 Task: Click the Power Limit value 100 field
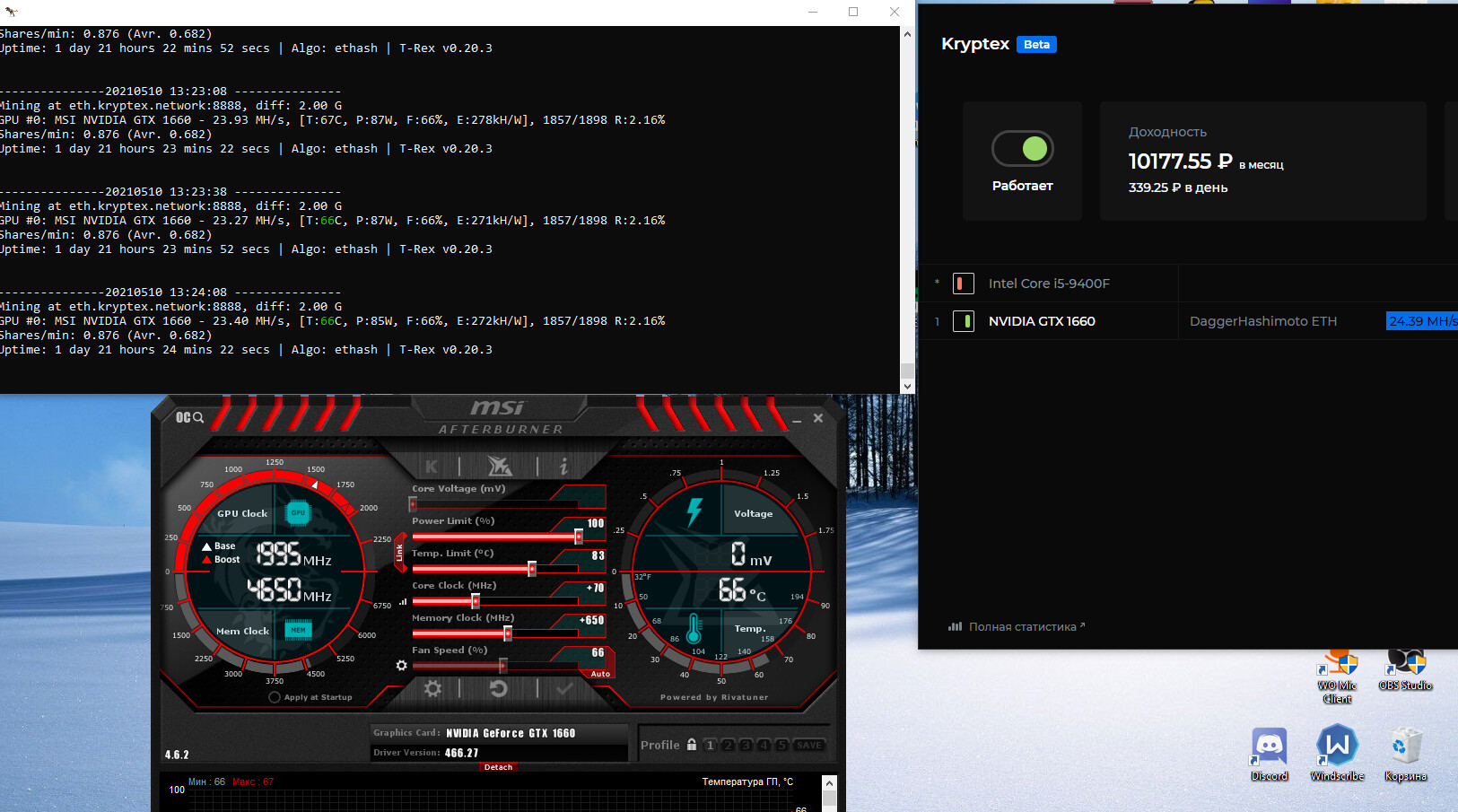tap(595, 523)
